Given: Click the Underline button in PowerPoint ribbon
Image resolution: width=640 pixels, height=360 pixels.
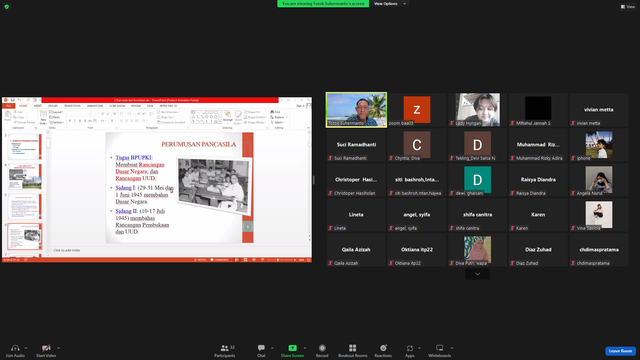Looking at the screenshot, I should 80,121.
